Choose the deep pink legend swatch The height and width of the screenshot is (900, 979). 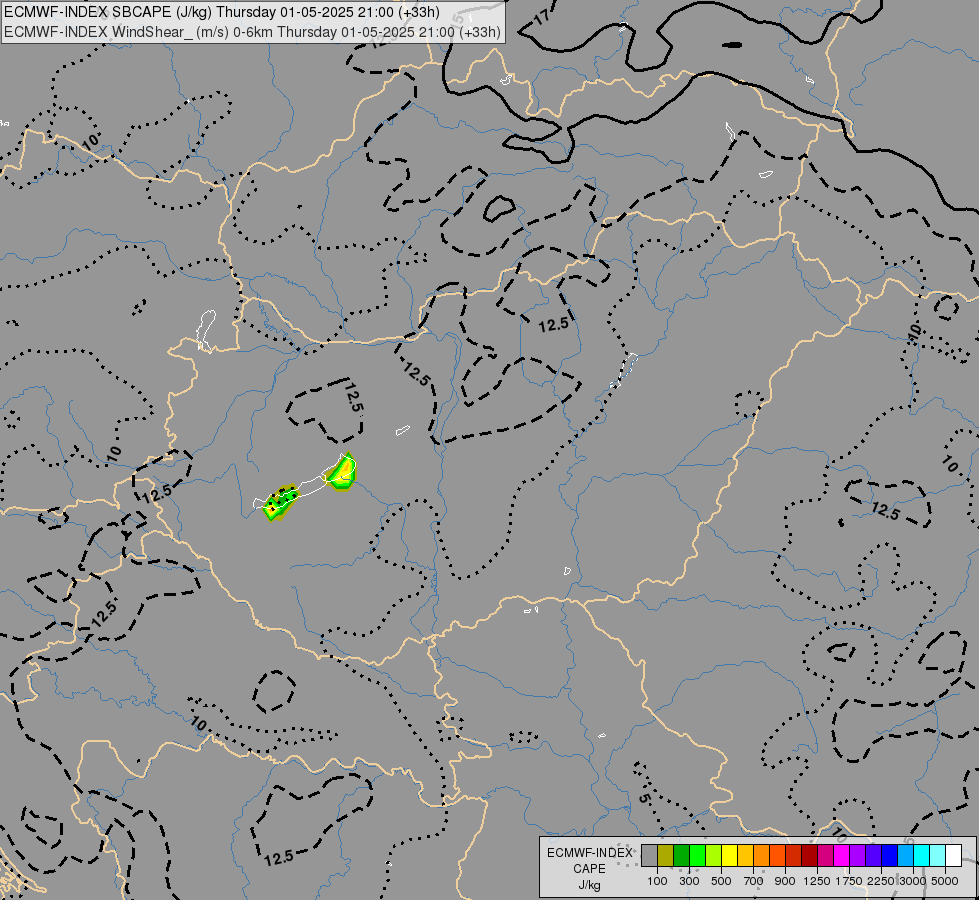(825, 856)
